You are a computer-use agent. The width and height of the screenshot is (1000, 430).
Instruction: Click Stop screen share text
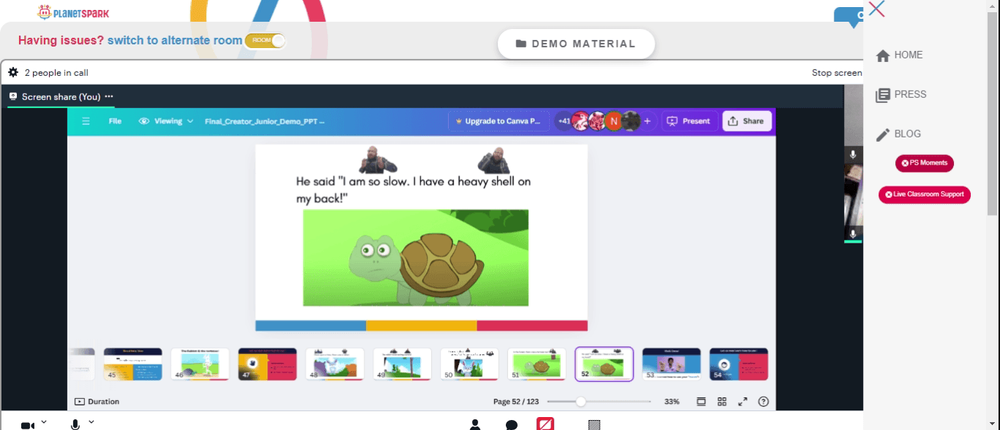click(x=836, y=73)
